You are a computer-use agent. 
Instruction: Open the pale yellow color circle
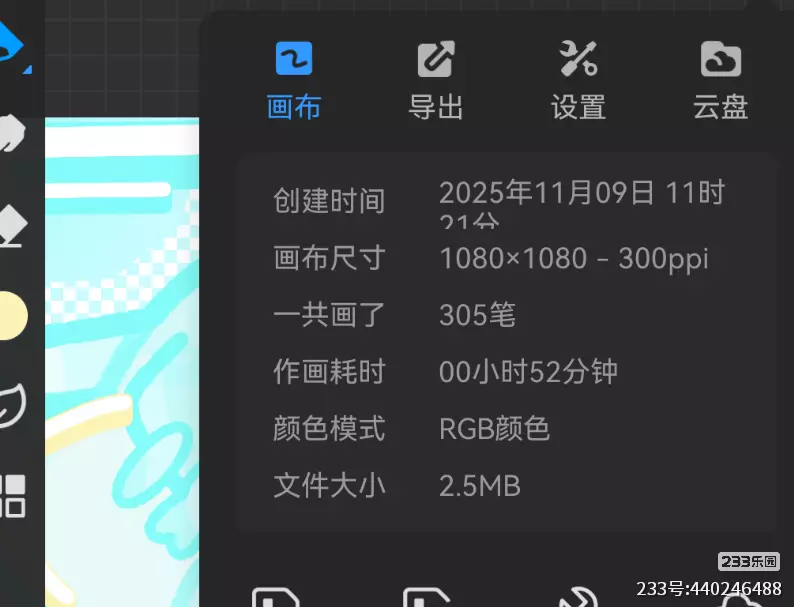click(x=14, y=315)
